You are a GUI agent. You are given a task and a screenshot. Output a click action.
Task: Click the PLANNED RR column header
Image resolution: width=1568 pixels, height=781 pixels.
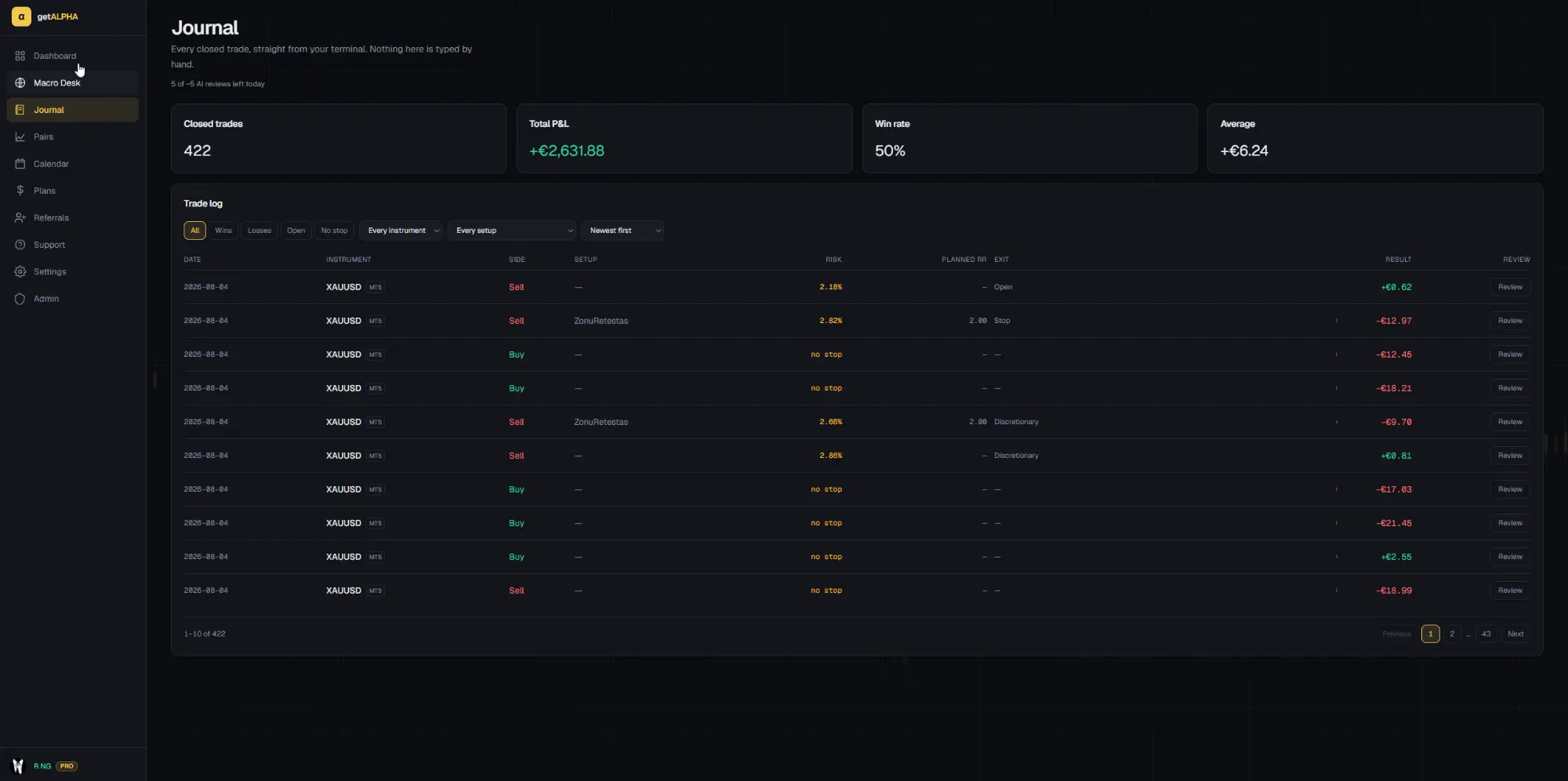tap(964, 260)
